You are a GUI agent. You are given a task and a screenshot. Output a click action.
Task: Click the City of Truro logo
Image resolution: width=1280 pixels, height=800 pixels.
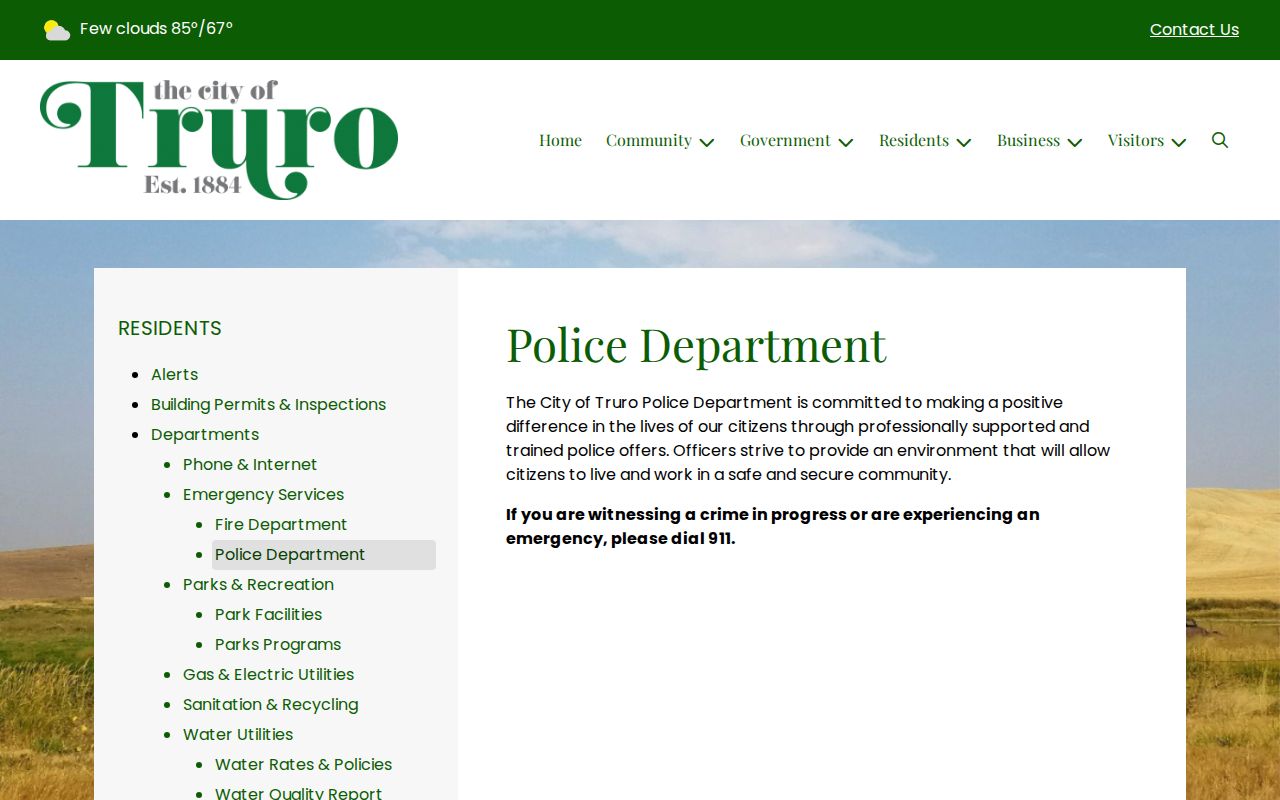219,140
